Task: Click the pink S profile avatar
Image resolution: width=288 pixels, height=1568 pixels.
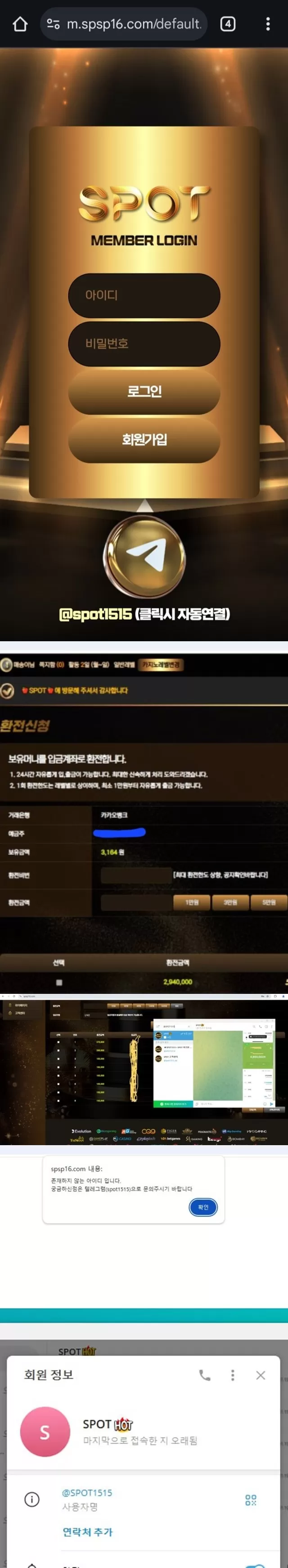Action: (x=45, y=1432)
